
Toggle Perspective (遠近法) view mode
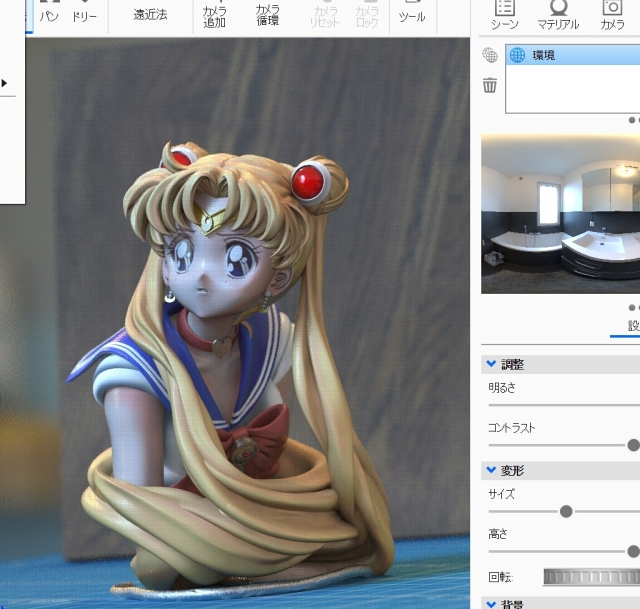(150, 14)
